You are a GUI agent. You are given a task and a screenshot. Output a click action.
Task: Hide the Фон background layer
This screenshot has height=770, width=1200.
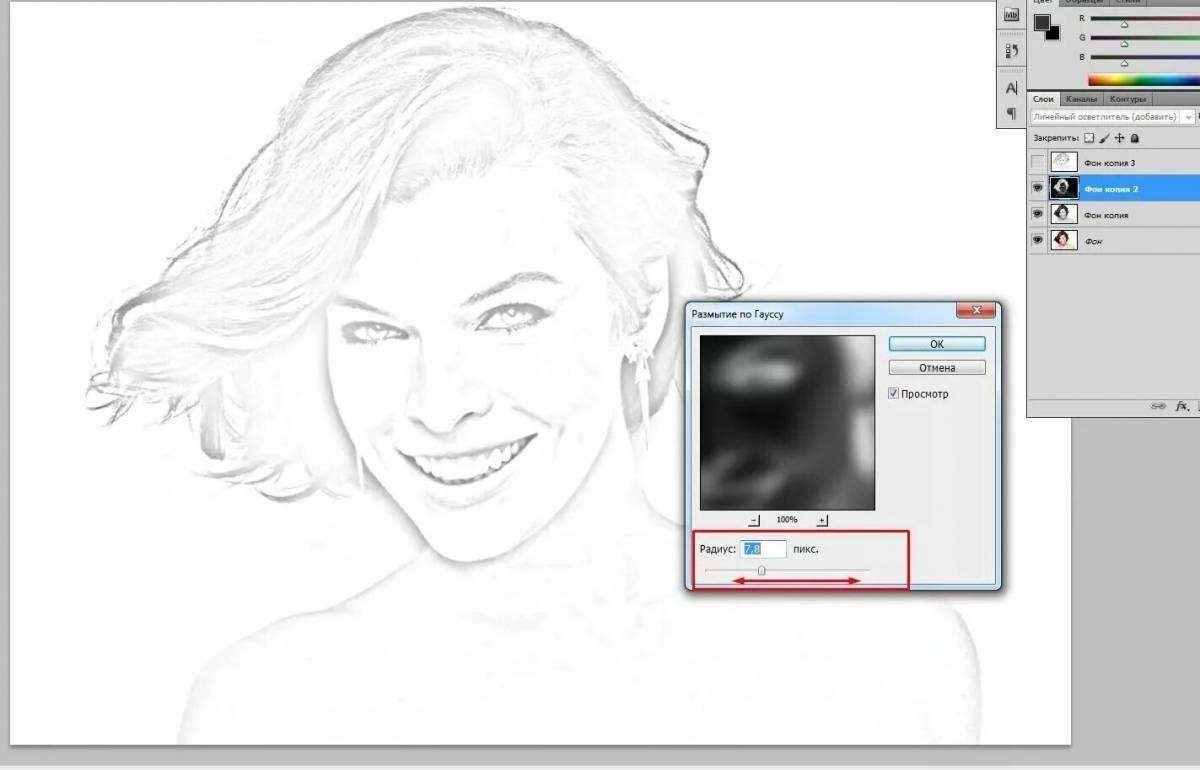coord(1037,241)
